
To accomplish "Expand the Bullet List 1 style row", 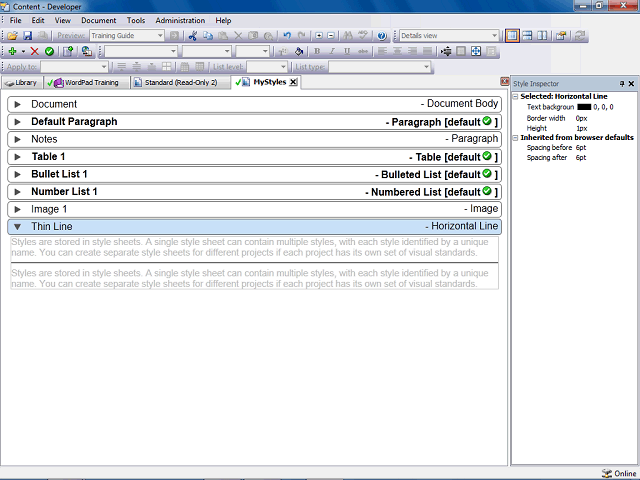I will [x=17, y=174].
